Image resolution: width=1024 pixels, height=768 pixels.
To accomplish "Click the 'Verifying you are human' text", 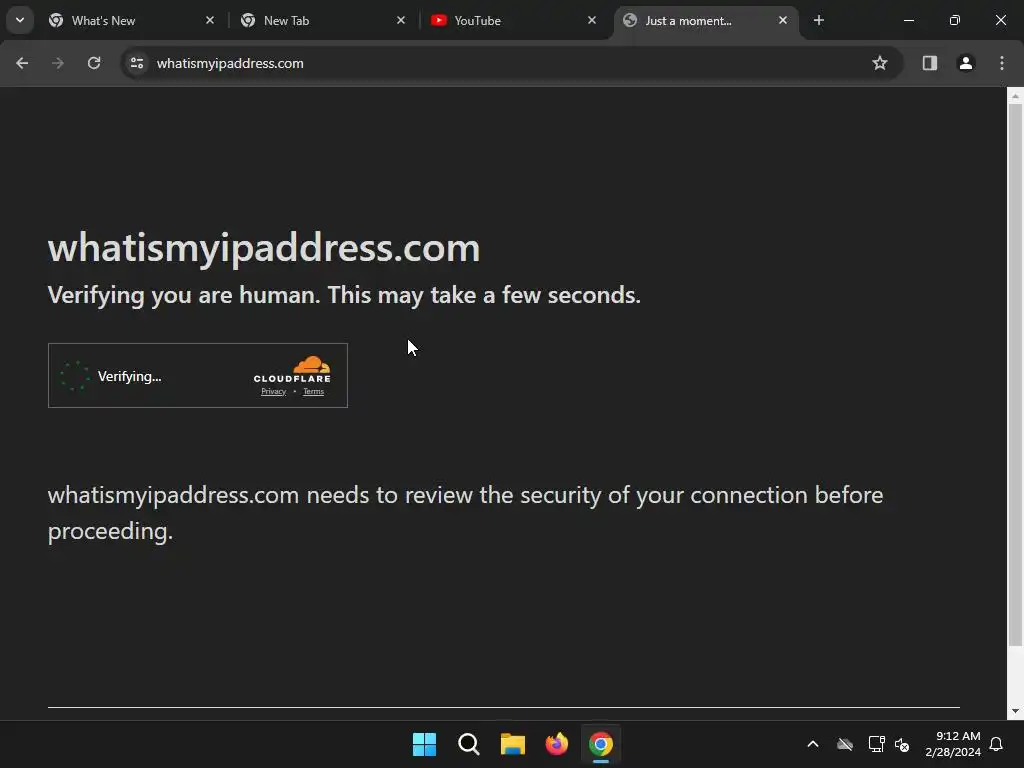I will (x=344, y=295).
